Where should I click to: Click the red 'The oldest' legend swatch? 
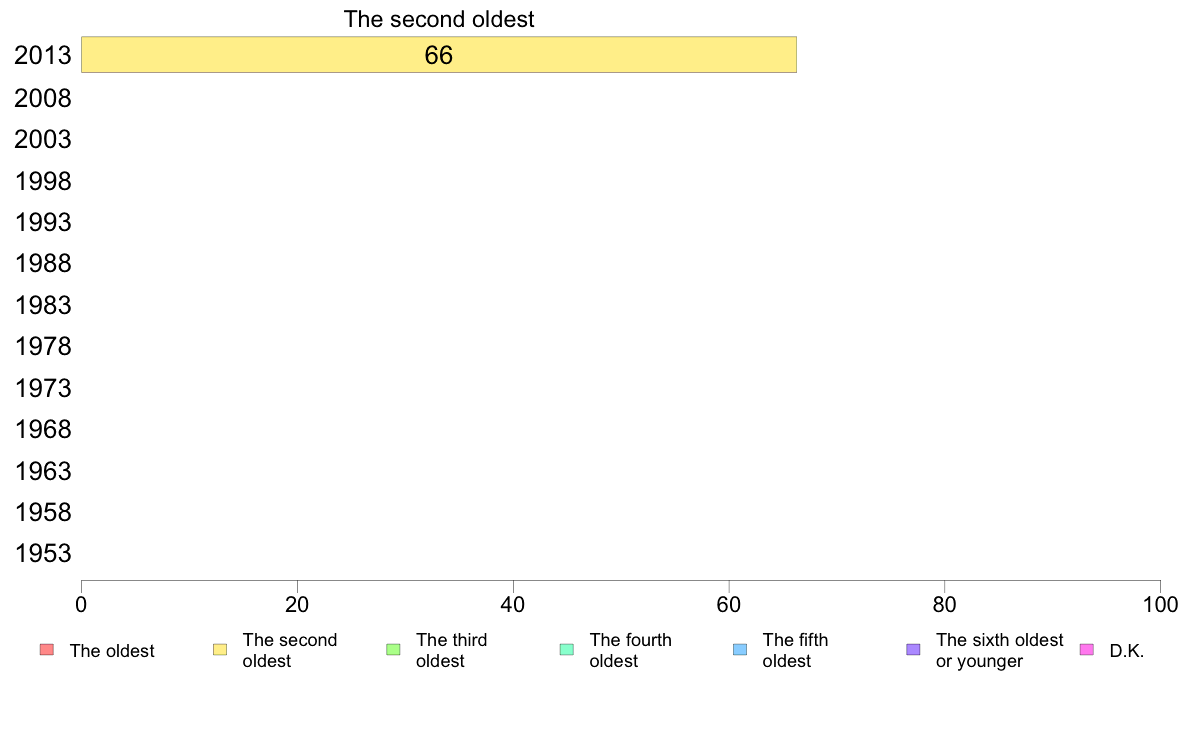pyautogui.click(x=47, y=650)
